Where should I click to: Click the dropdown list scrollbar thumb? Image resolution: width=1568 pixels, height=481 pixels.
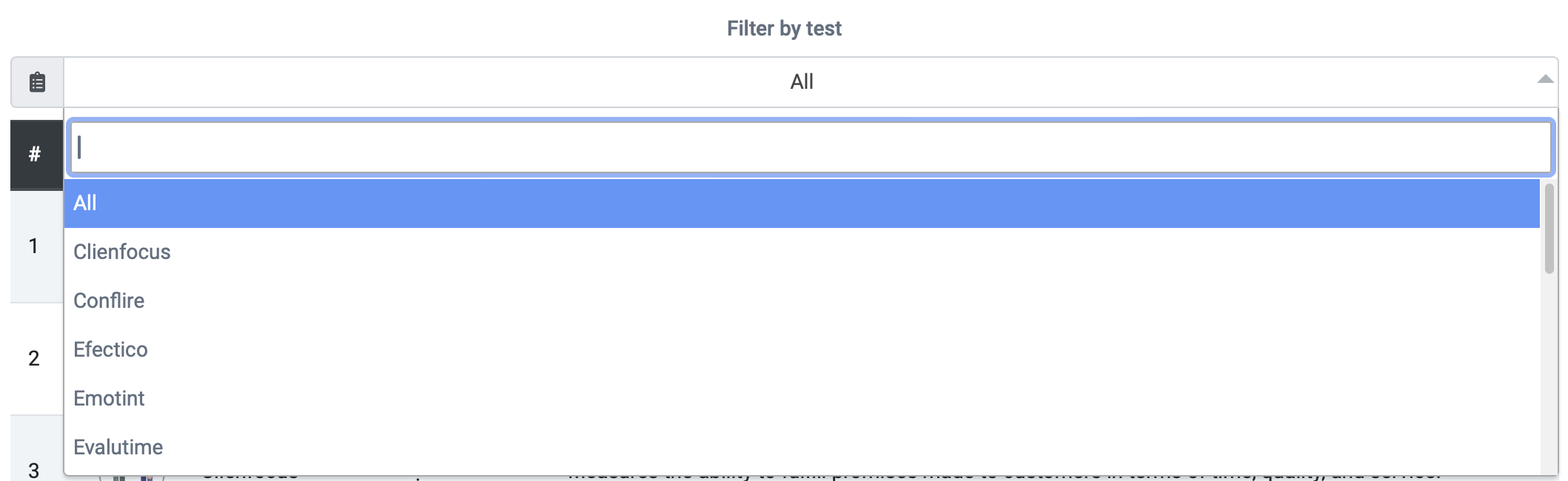tap(1549, 229)
